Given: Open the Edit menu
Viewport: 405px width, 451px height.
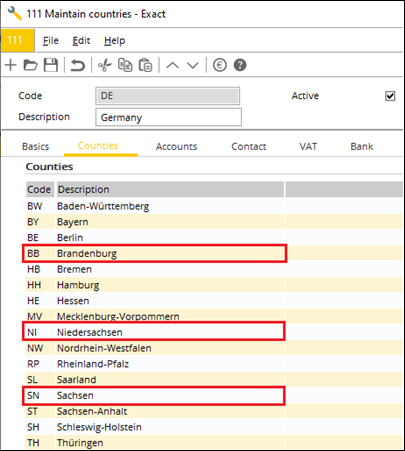Looking at the screenshot, I should (x=81, y=41).
